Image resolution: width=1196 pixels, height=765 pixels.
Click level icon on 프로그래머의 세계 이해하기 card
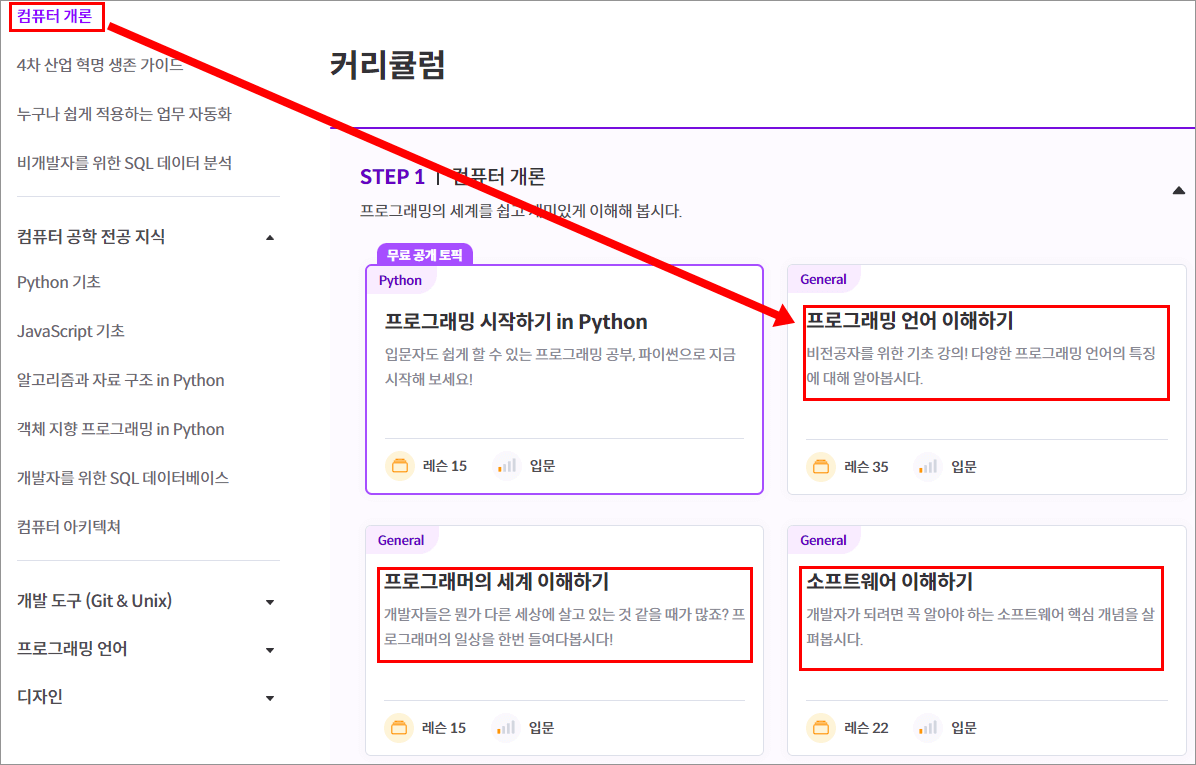[x=506, y=728]
